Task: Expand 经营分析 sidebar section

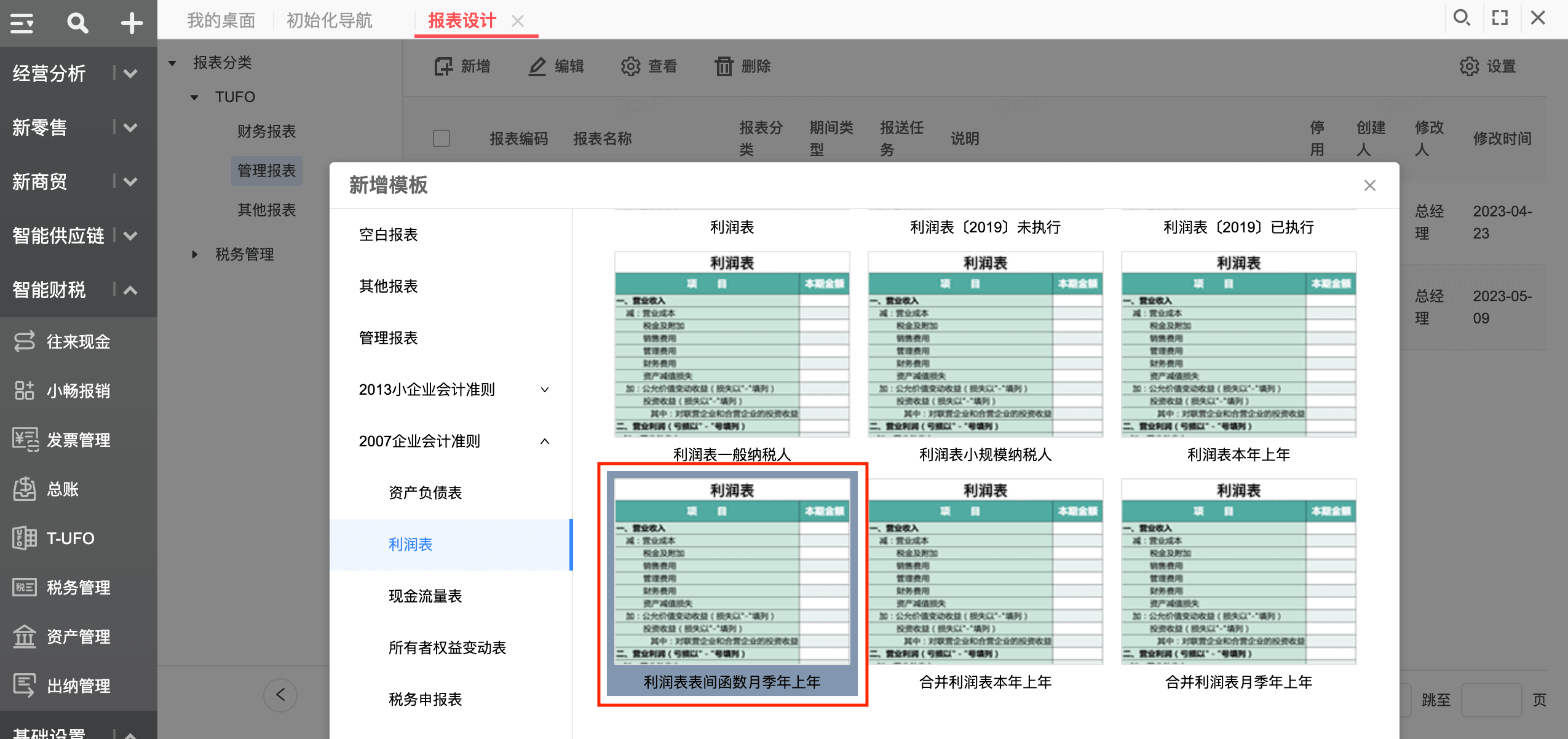Action: coord(130,74)
